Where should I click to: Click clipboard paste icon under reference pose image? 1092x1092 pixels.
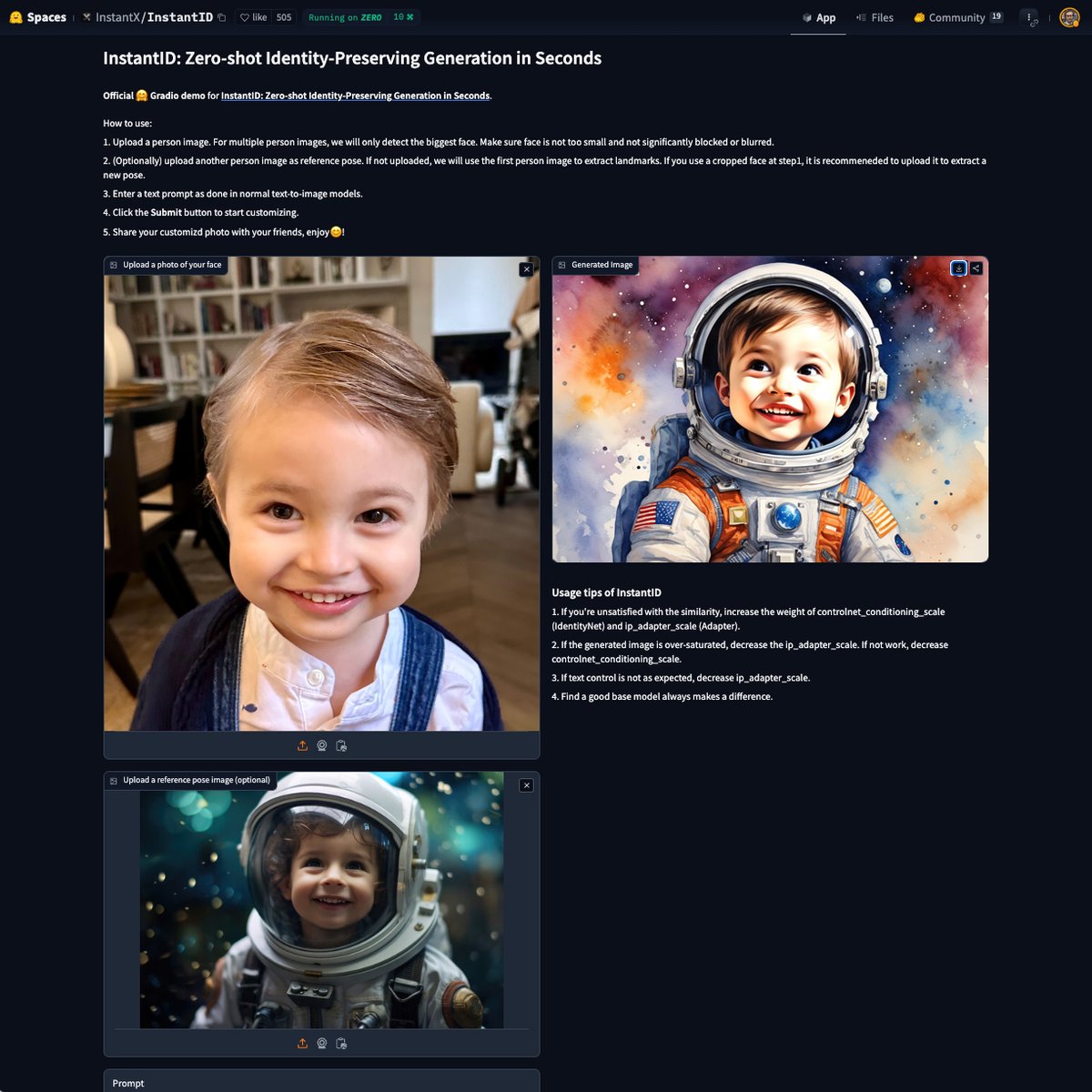point(341,1044)
